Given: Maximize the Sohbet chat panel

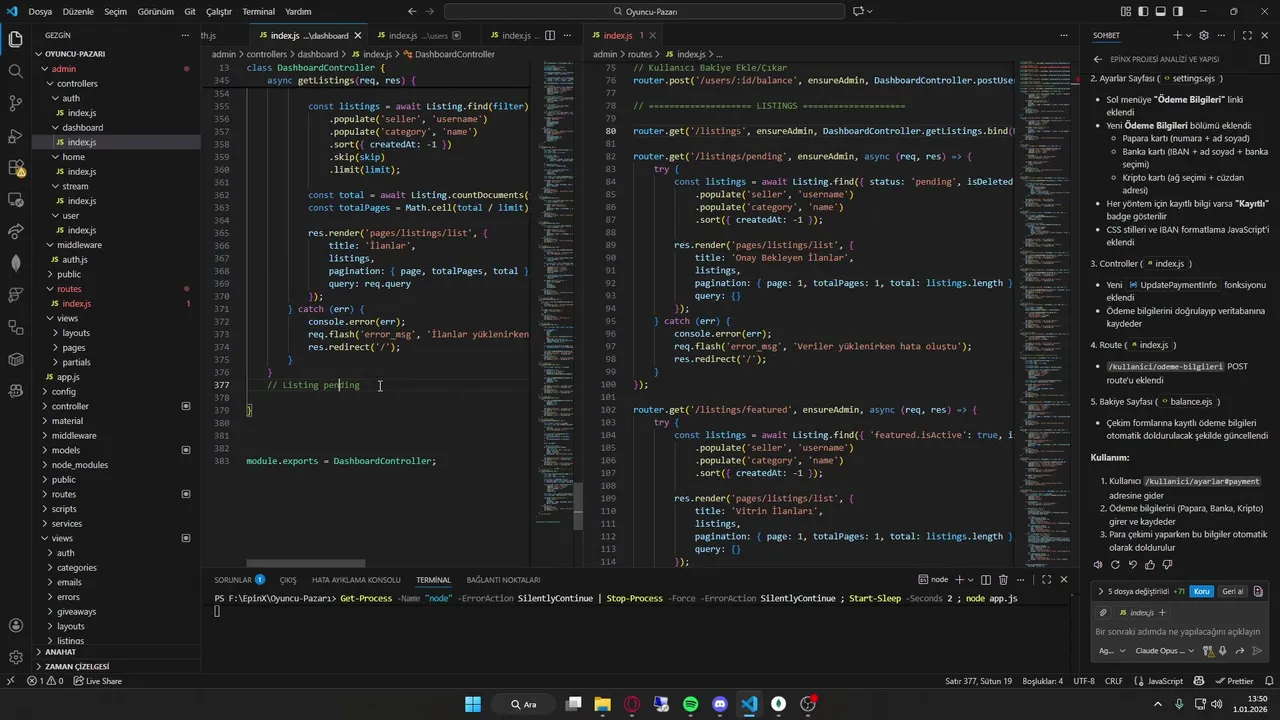Looking at the screenshot, I should 1247,35.
